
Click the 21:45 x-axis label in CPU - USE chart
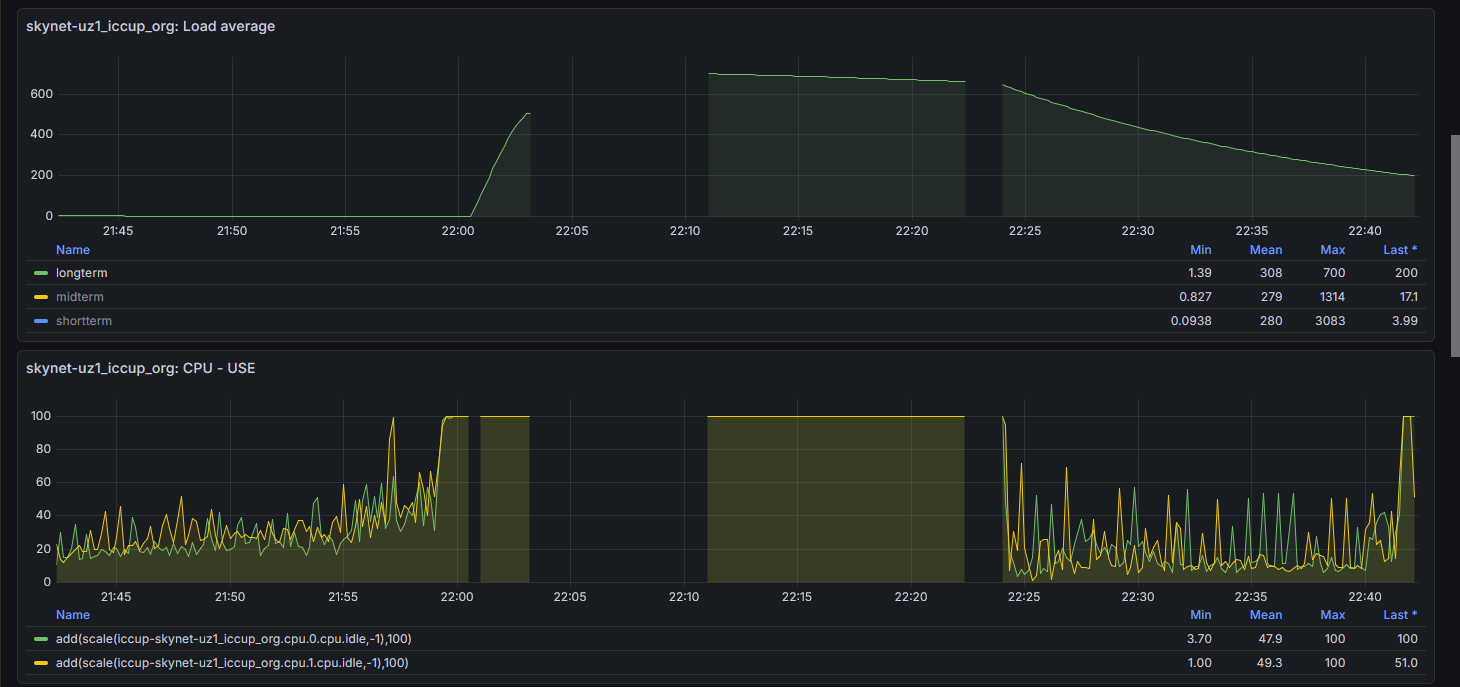coord(117,597)
